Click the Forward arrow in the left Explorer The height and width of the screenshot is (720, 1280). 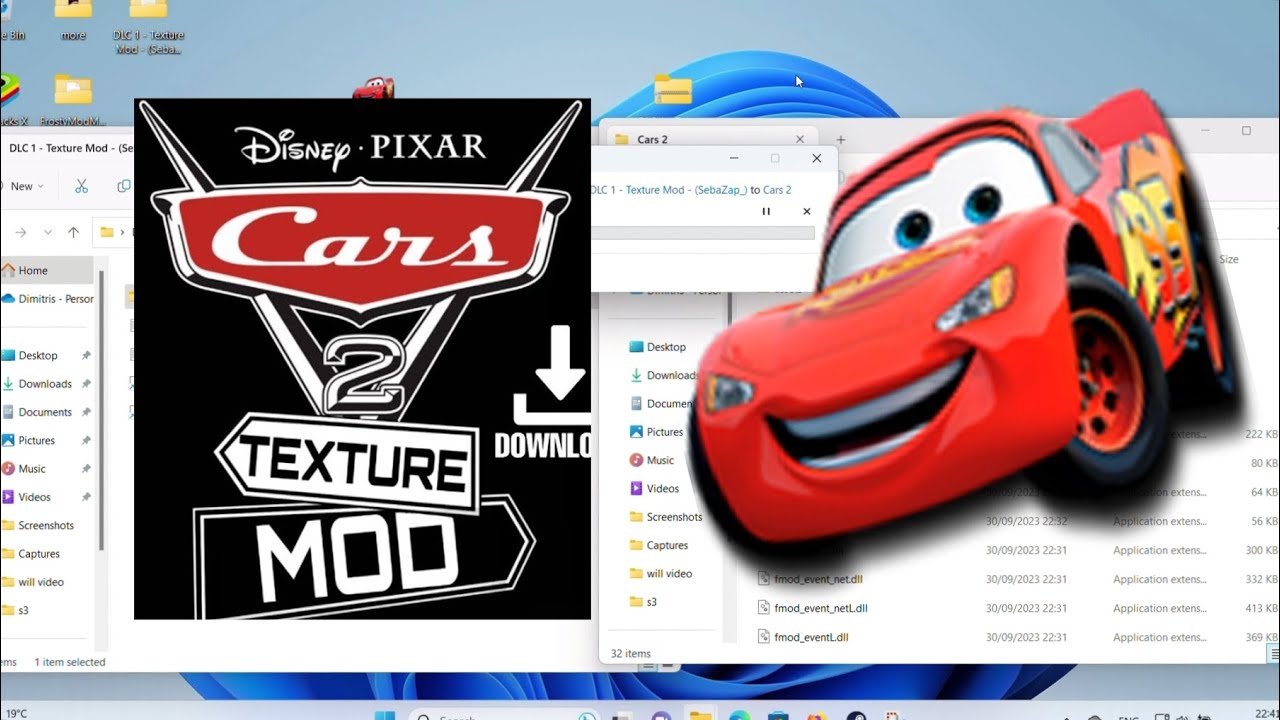pos(19,232)
